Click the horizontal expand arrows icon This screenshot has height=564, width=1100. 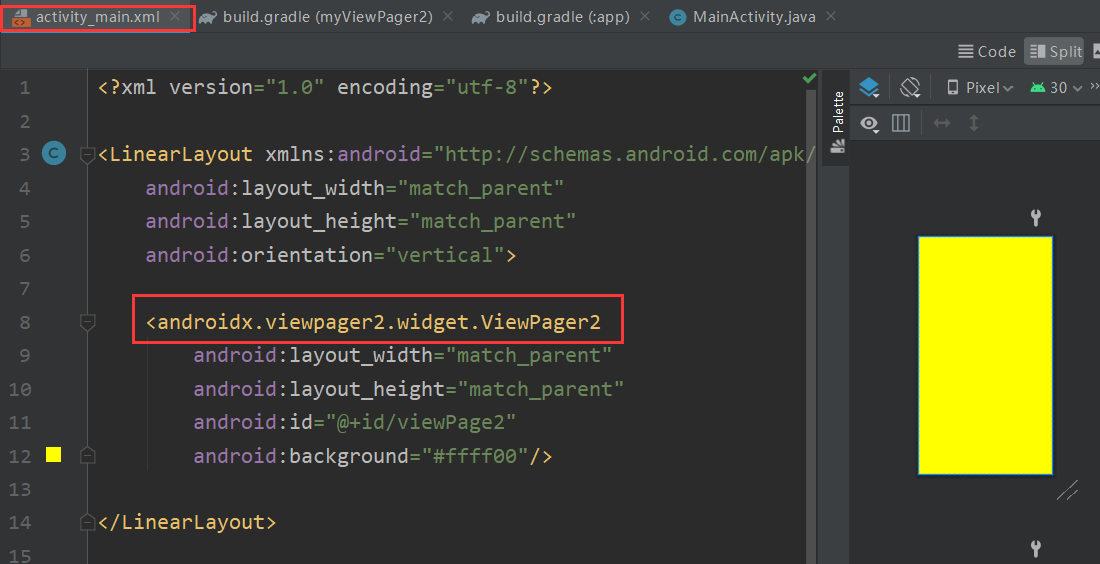click(x=941, y=123)
